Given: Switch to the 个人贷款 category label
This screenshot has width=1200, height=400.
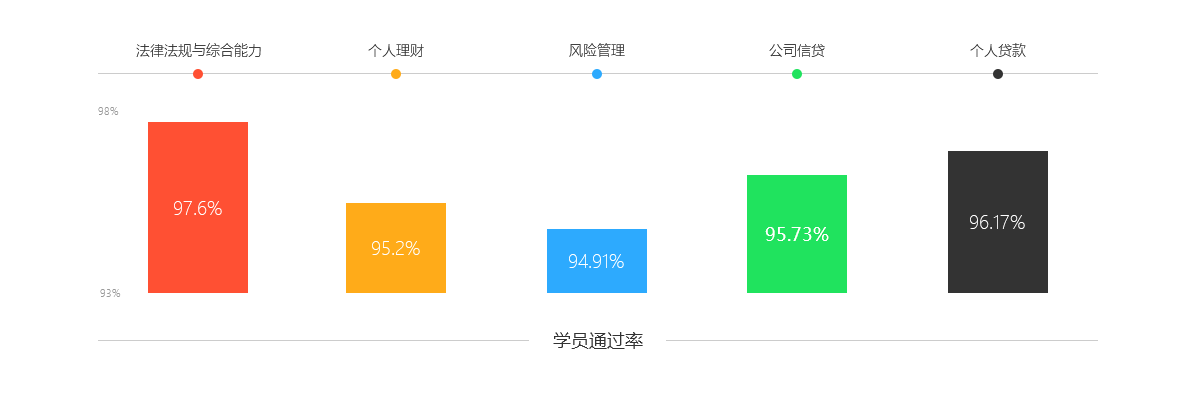Looking at the screenshot, I should point(998,50).
